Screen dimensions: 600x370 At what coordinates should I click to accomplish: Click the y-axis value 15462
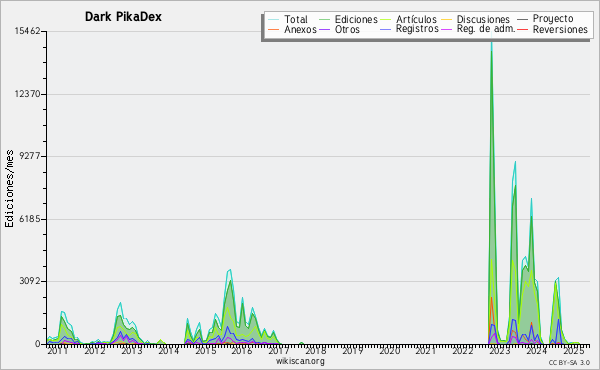click(x=28, y=31)
